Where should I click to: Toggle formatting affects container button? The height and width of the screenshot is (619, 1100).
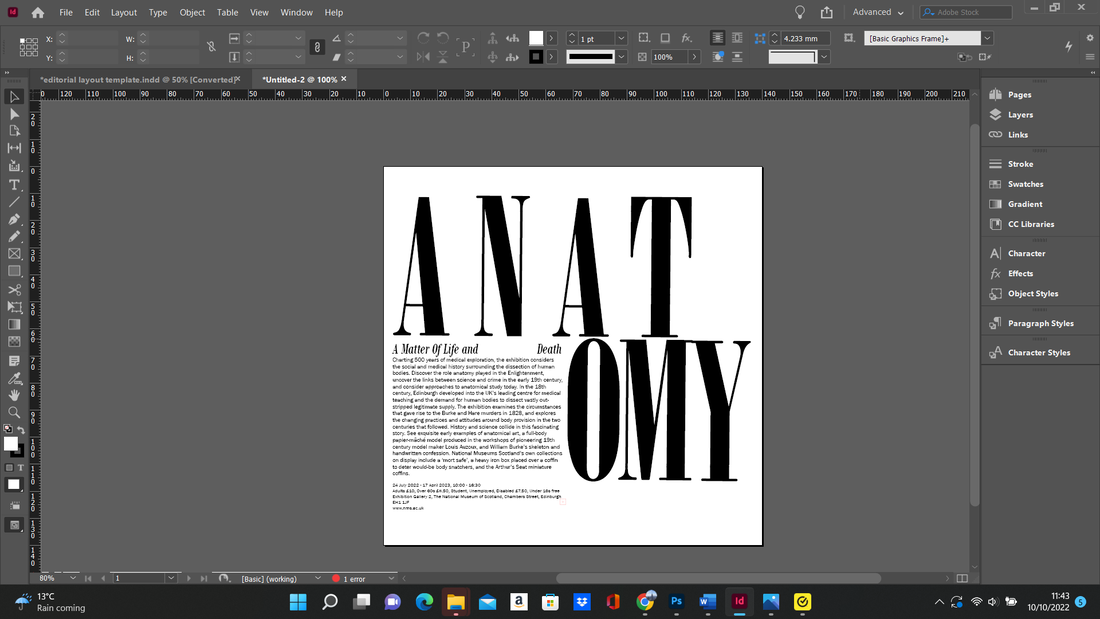tap(10, 467)
